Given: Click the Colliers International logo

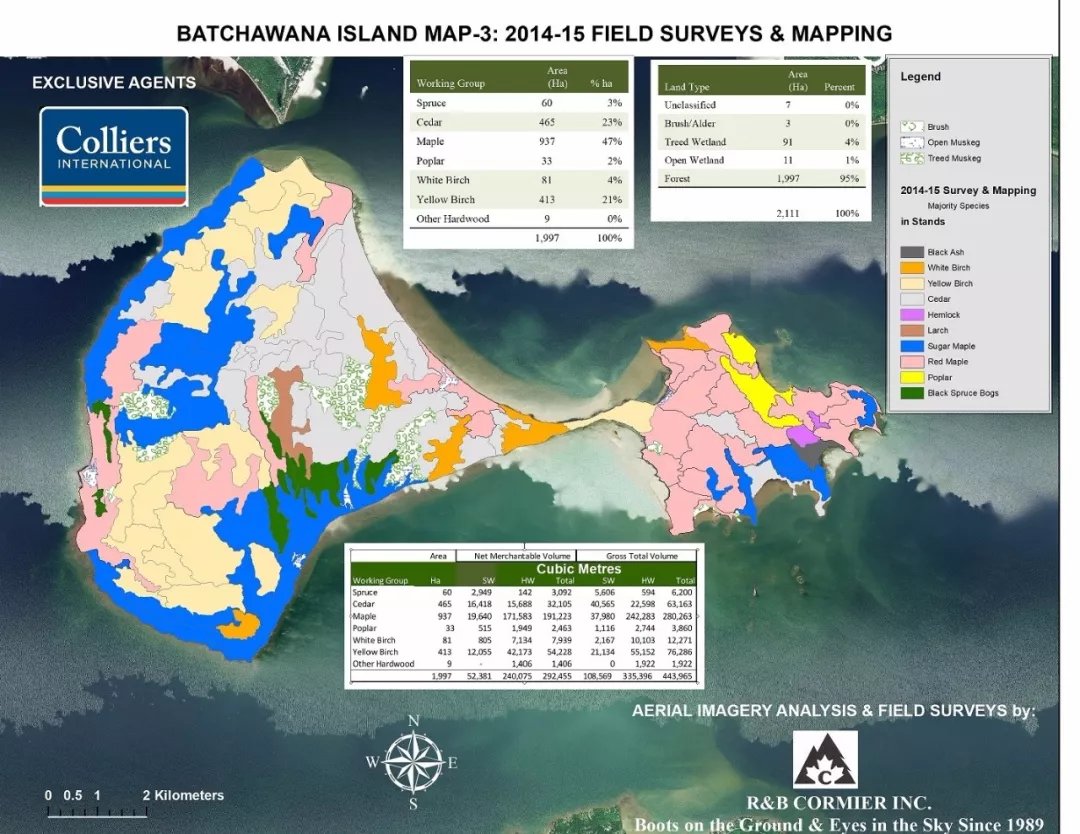Looking at the screenshot, I should (114, 156).
